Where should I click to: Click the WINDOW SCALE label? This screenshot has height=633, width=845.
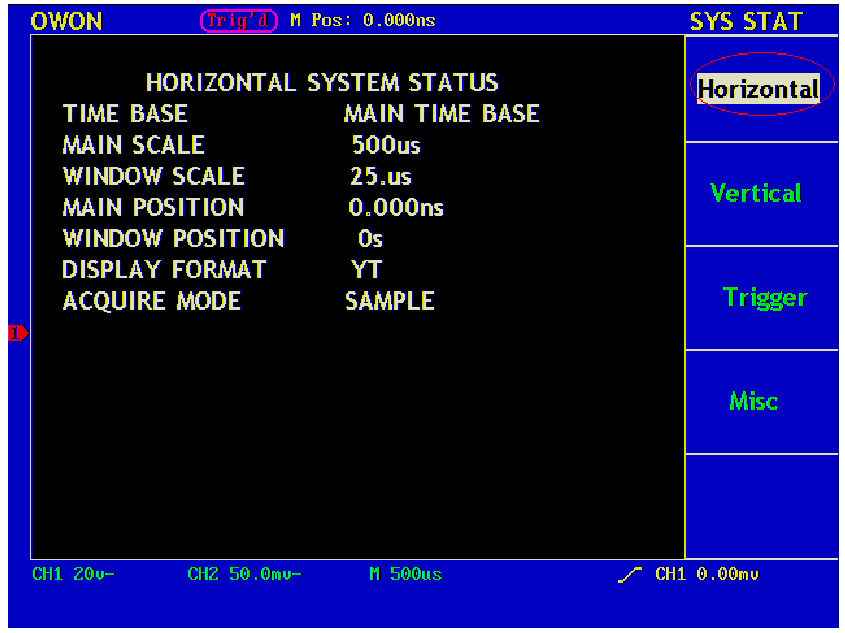(154, 176)
